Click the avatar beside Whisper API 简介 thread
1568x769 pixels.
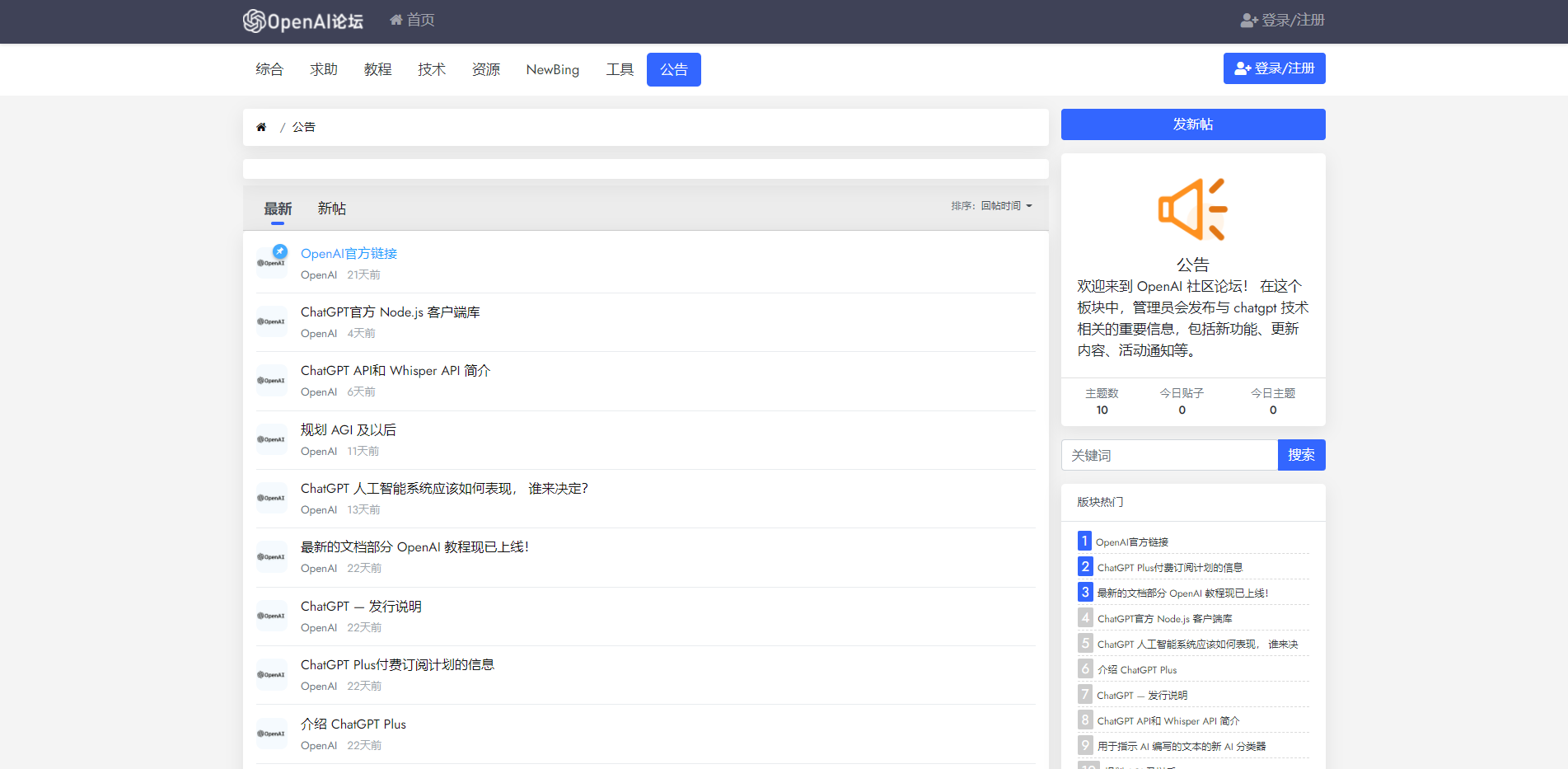coord(272,381)
